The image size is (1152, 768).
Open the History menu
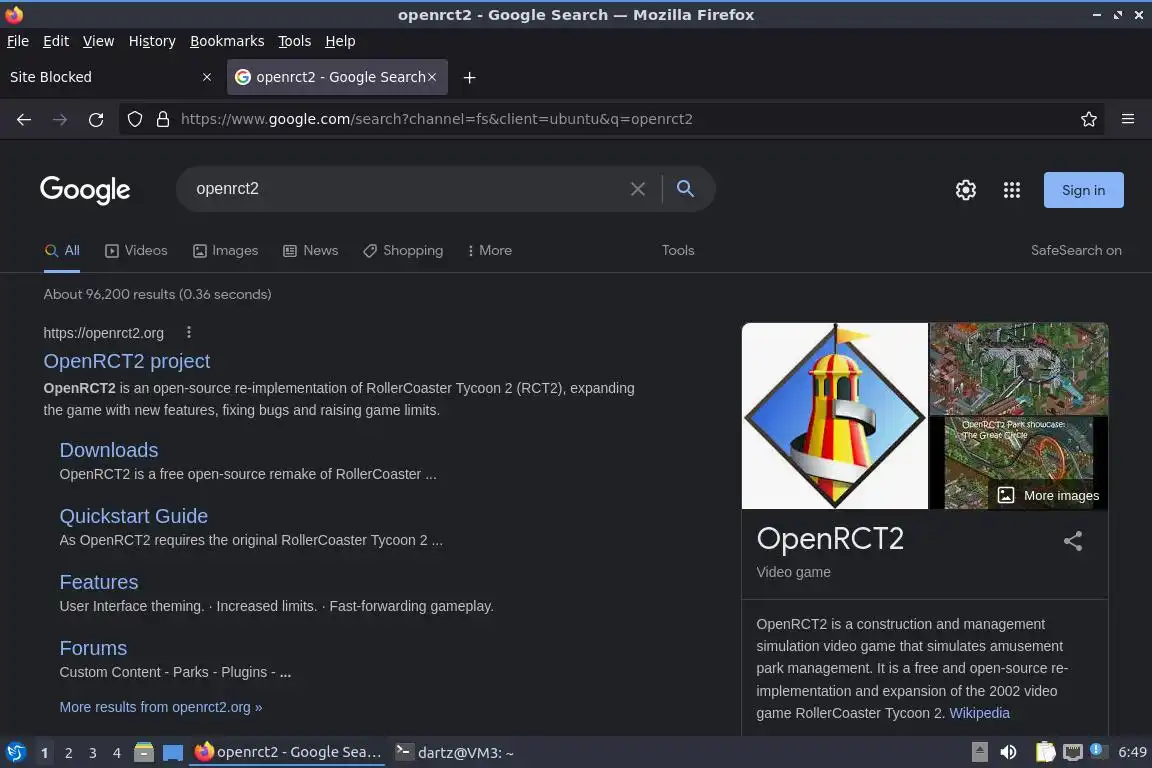152,41
